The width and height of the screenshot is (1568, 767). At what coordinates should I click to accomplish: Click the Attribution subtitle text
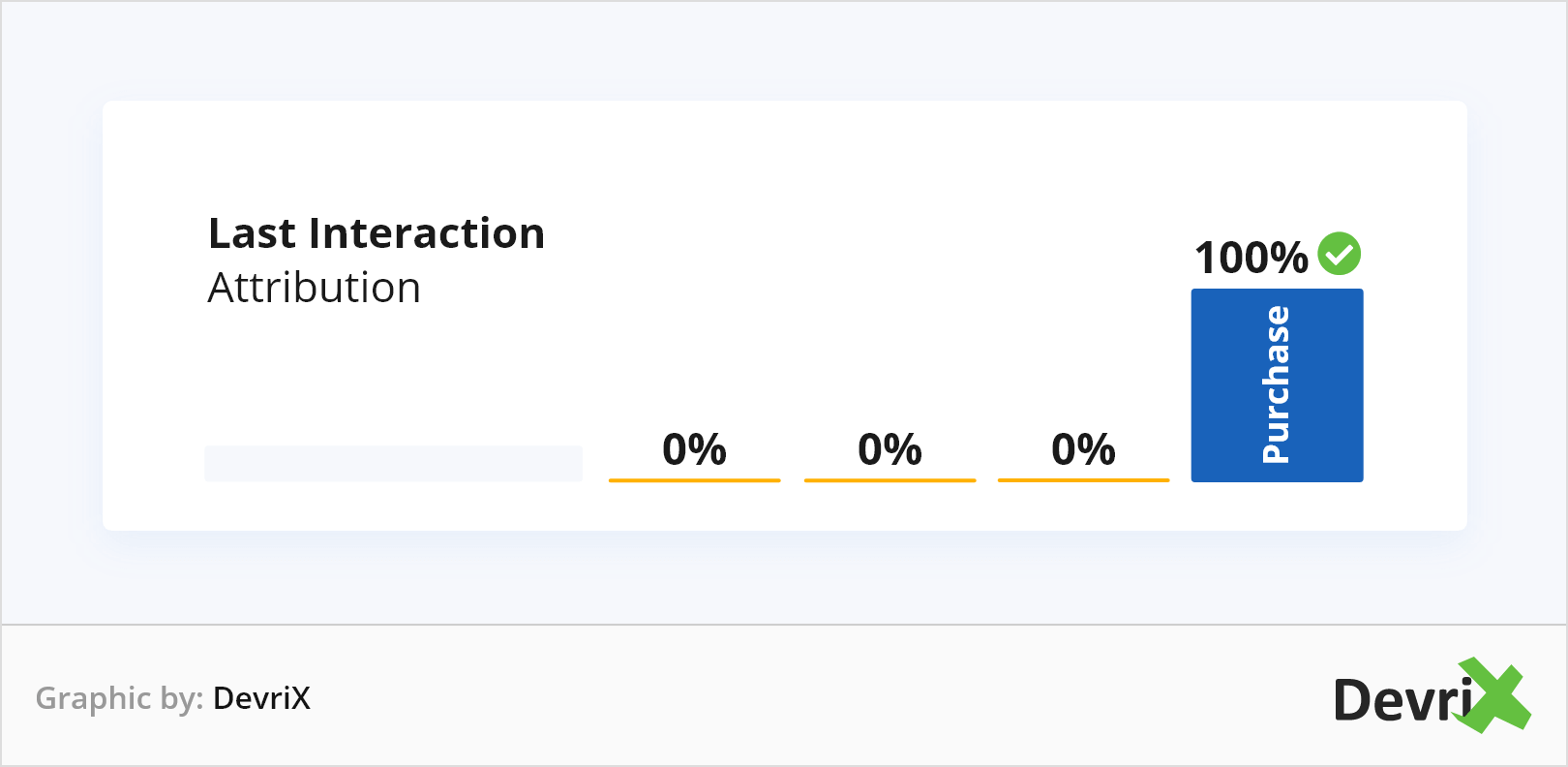point(315,288)
